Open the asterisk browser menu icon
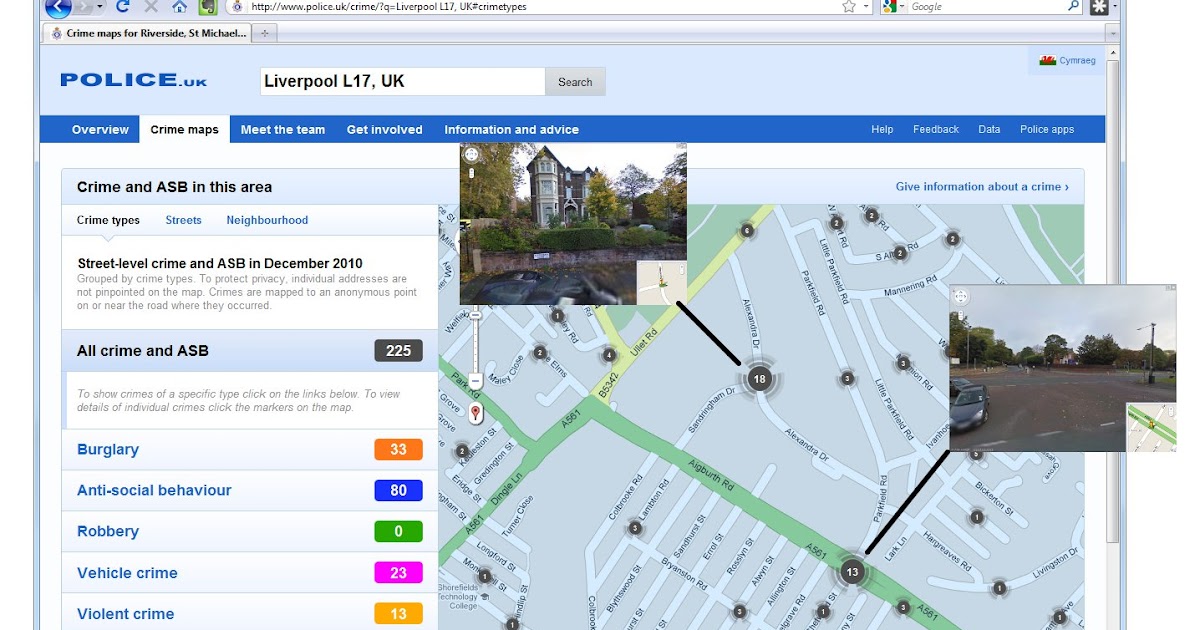The height and width of the screenshot is (630, 1200). [1096, 7]
